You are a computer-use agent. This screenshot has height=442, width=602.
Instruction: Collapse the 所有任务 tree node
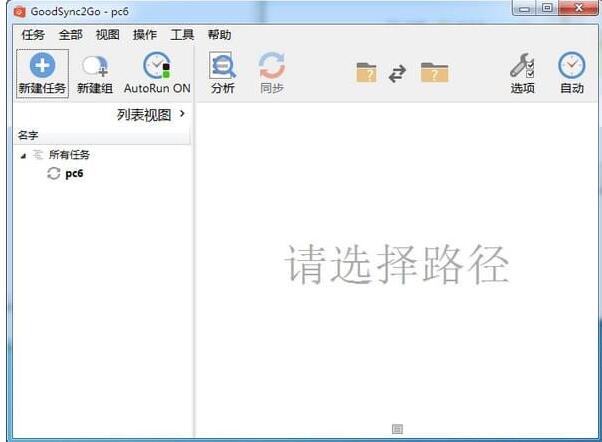23,156
